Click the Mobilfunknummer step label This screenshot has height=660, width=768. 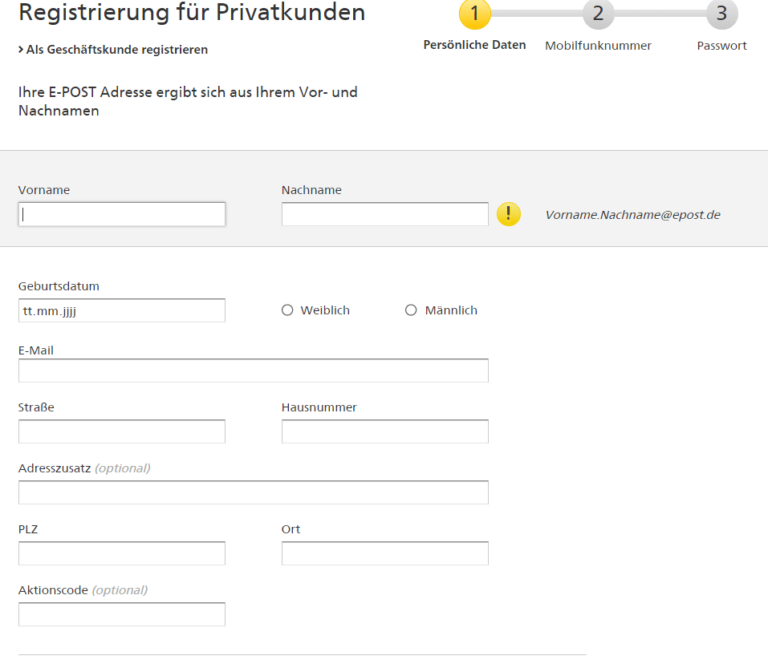click(x=598, y=46)
